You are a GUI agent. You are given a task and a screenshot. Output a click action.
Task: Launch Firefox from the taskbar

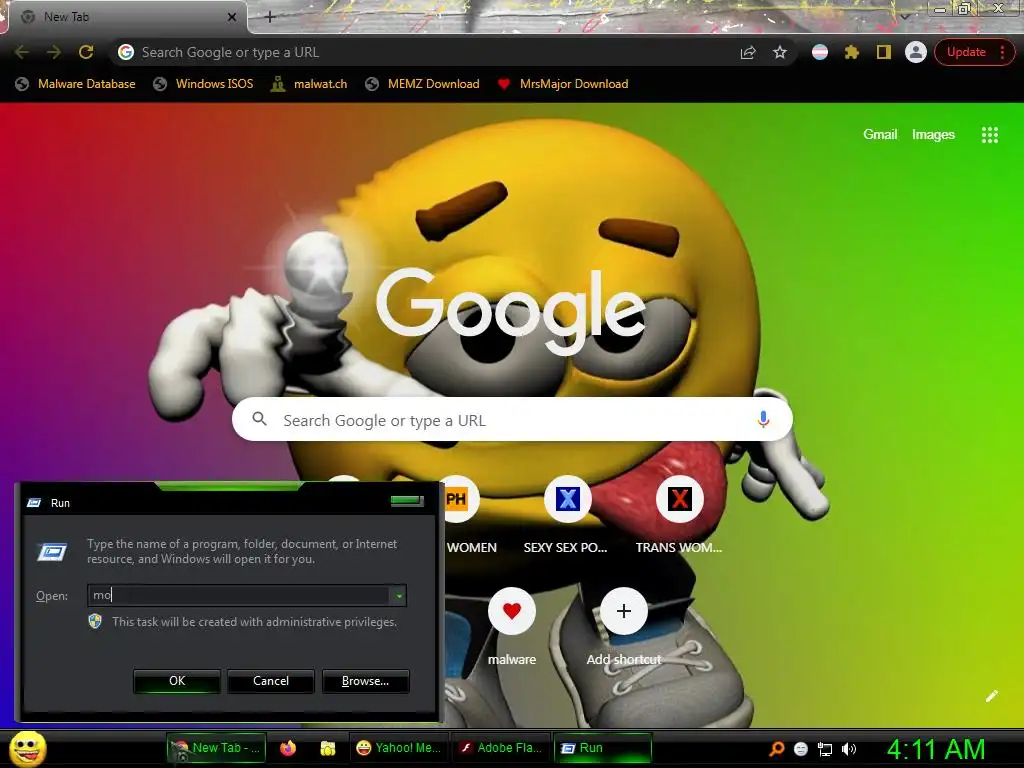point(288,748)
